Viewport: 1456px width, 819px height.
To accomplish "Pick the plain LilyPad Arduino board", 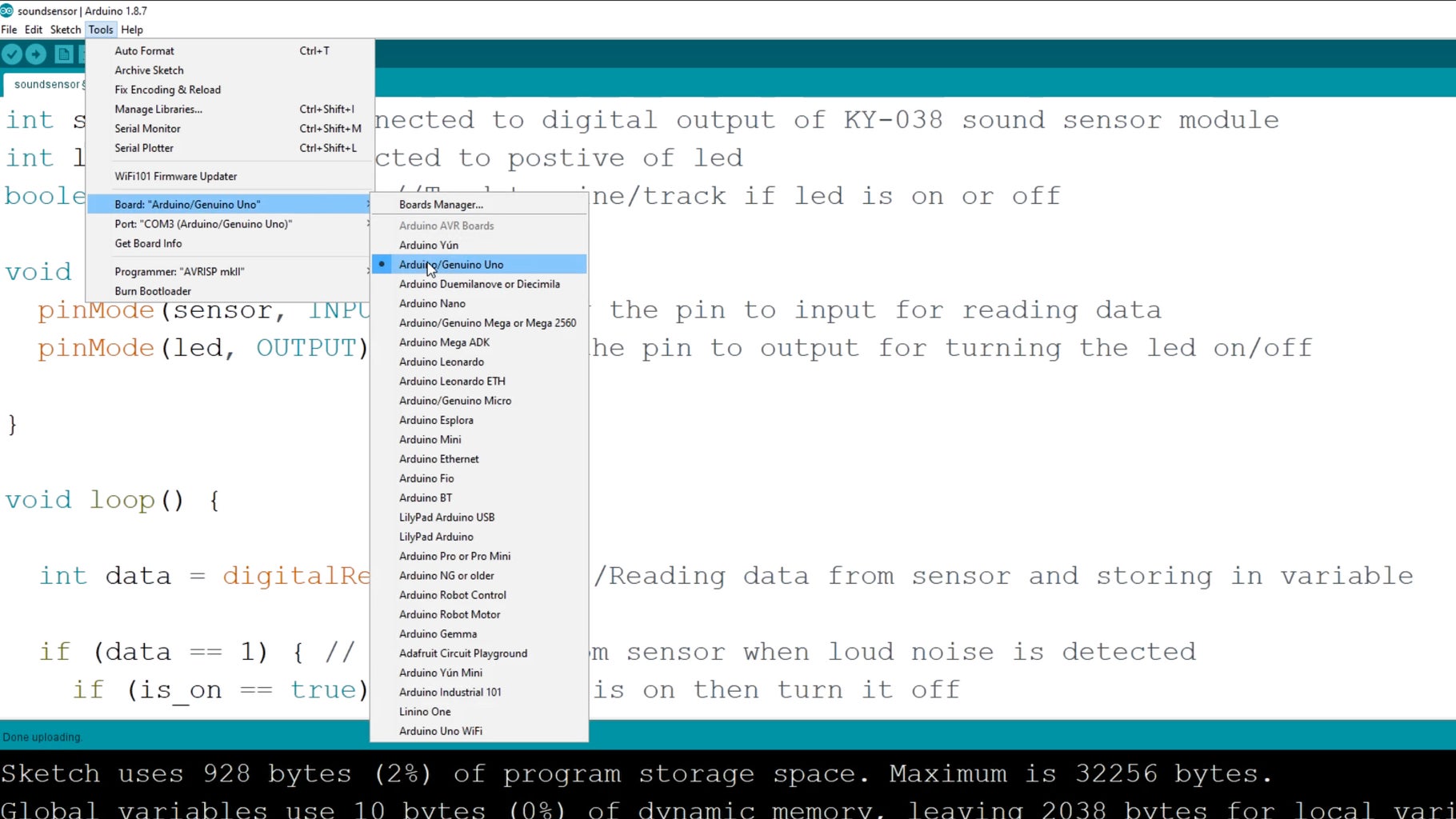I will 479,537.
